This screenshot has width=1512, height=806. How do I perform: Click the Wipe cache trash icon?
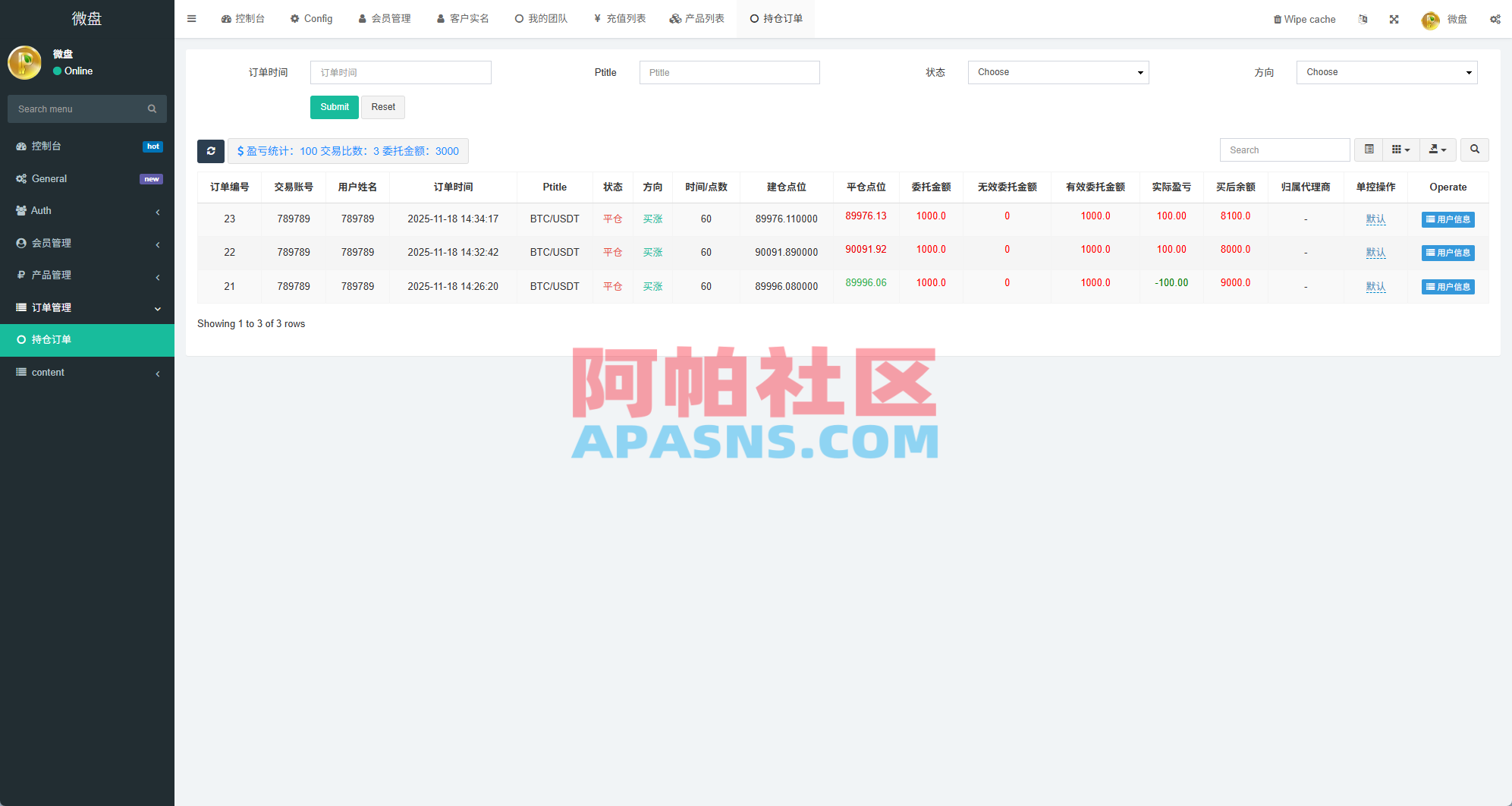tap(1278, 20)
